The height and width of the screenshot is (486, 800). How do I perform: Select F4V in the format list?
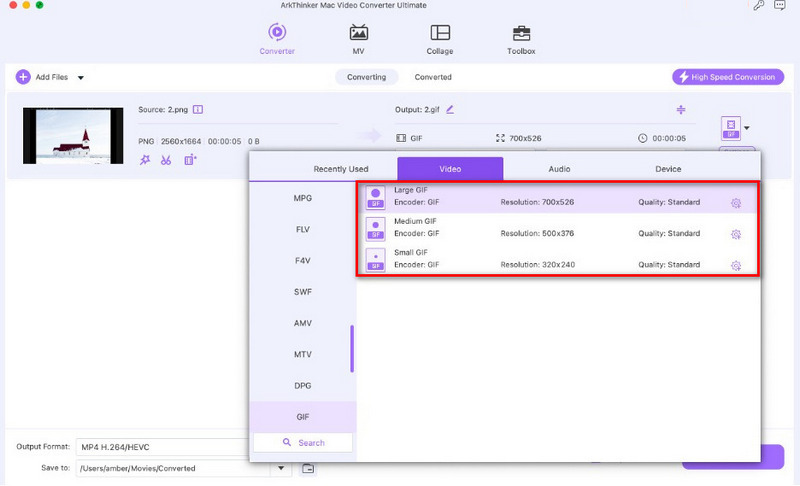(x=303, y=261)
